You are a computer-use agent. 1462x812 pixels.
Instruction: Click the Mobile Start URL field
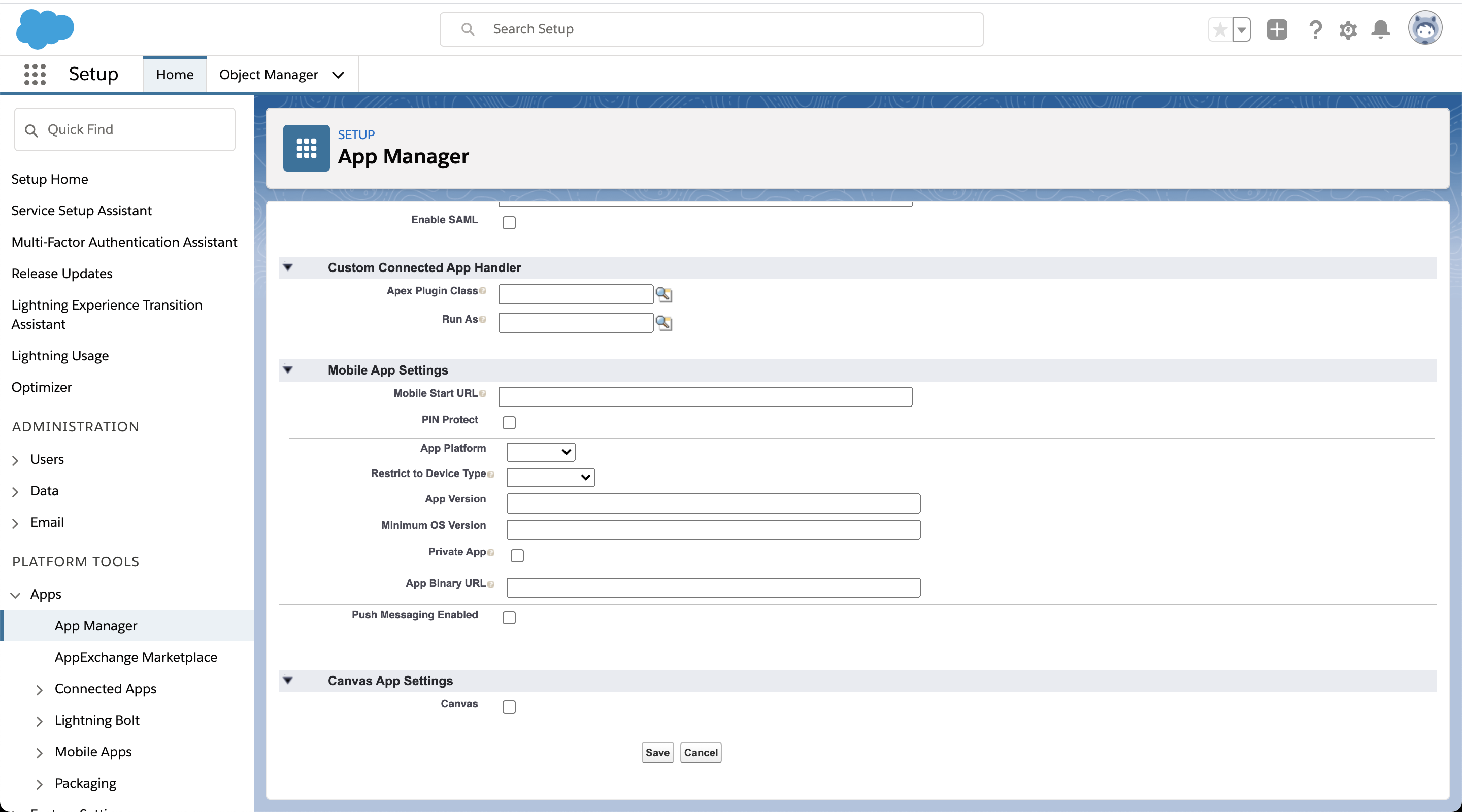[x=705, y=397]
